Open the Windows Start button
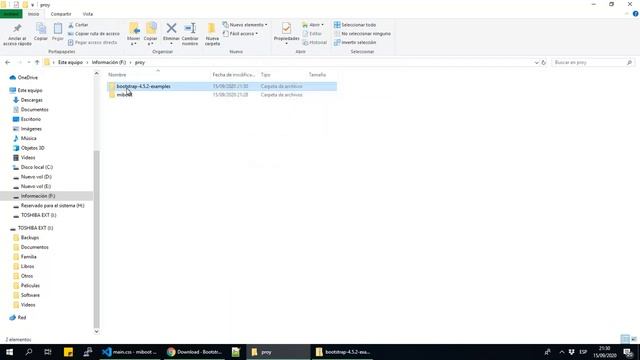The height and width of the screenshot is (360, 640). (x=9, y=352)
